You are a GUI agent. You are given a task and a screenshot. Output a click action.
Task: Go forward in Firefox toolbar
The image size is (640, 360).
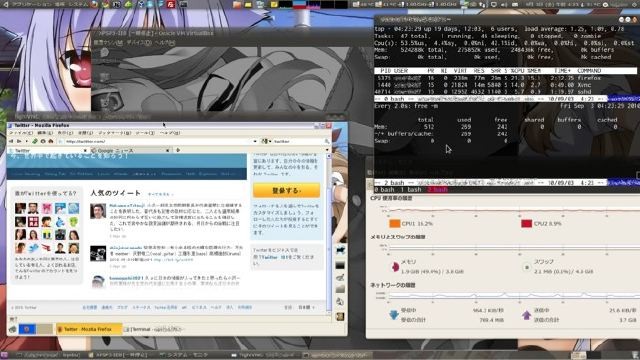click(x=19, y=141)
